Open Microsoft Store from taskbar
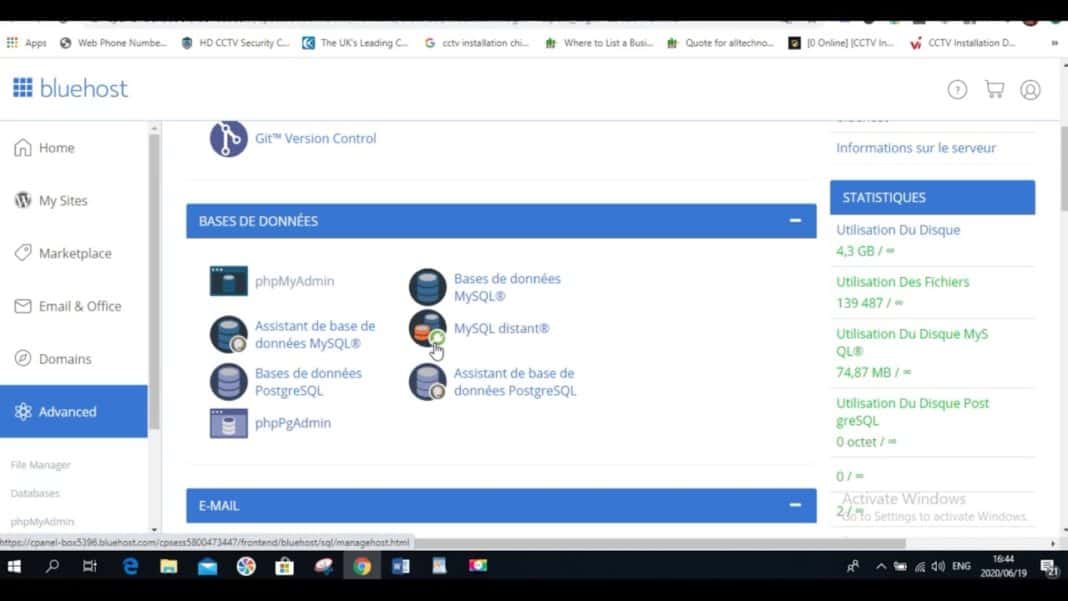This screenshot has height=601, width=1068. tap(285, 566)
